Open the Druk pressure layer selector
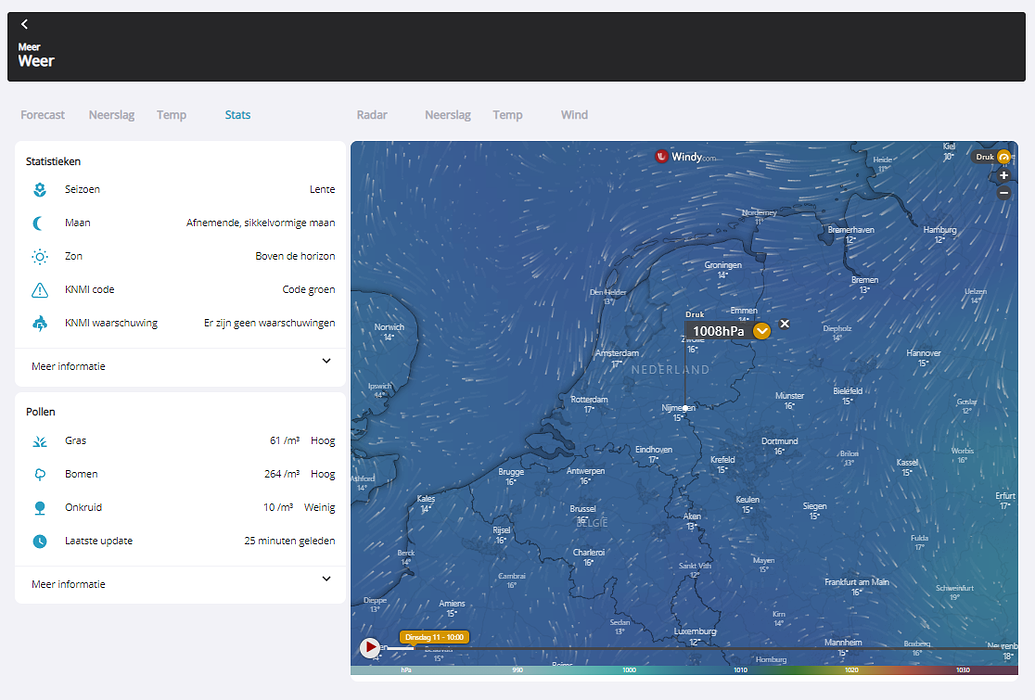This screenshot has width=1035, height=700. coord(1003,157)
